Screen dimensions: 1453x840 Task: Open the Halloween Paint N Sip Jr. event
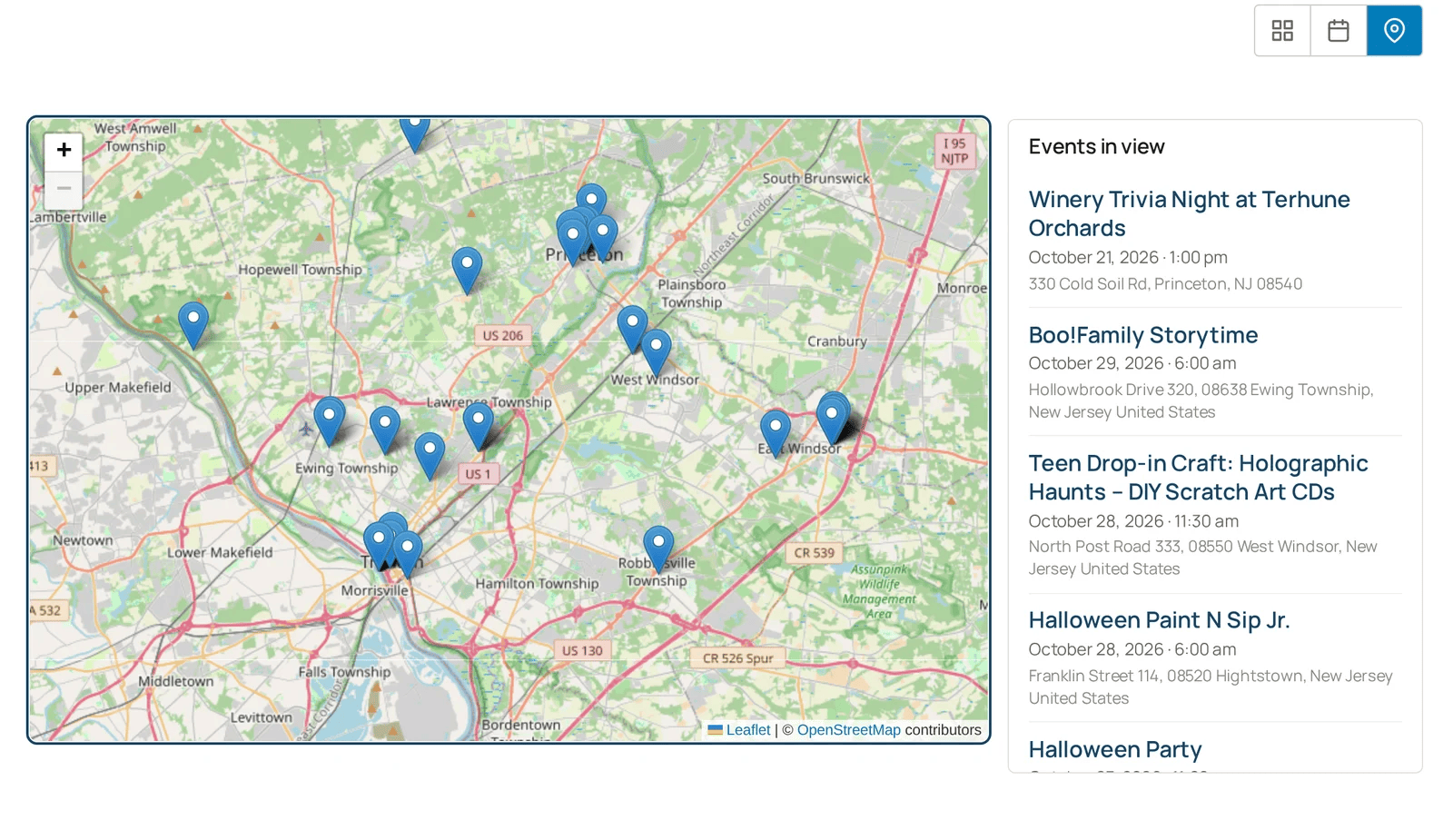point(1159,620)
